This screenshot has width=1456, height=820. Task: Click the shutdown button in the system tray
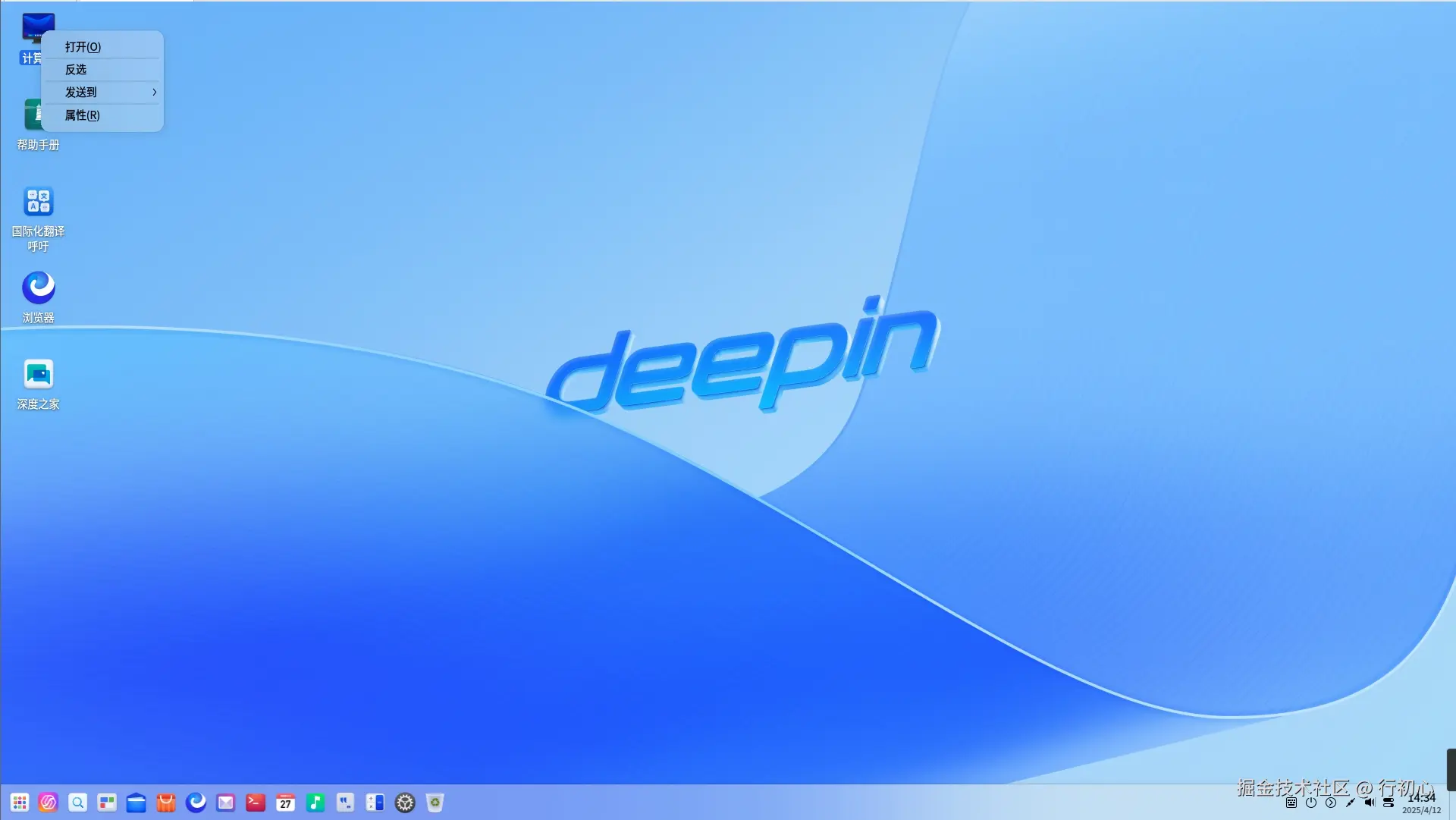coord(1310,803)
